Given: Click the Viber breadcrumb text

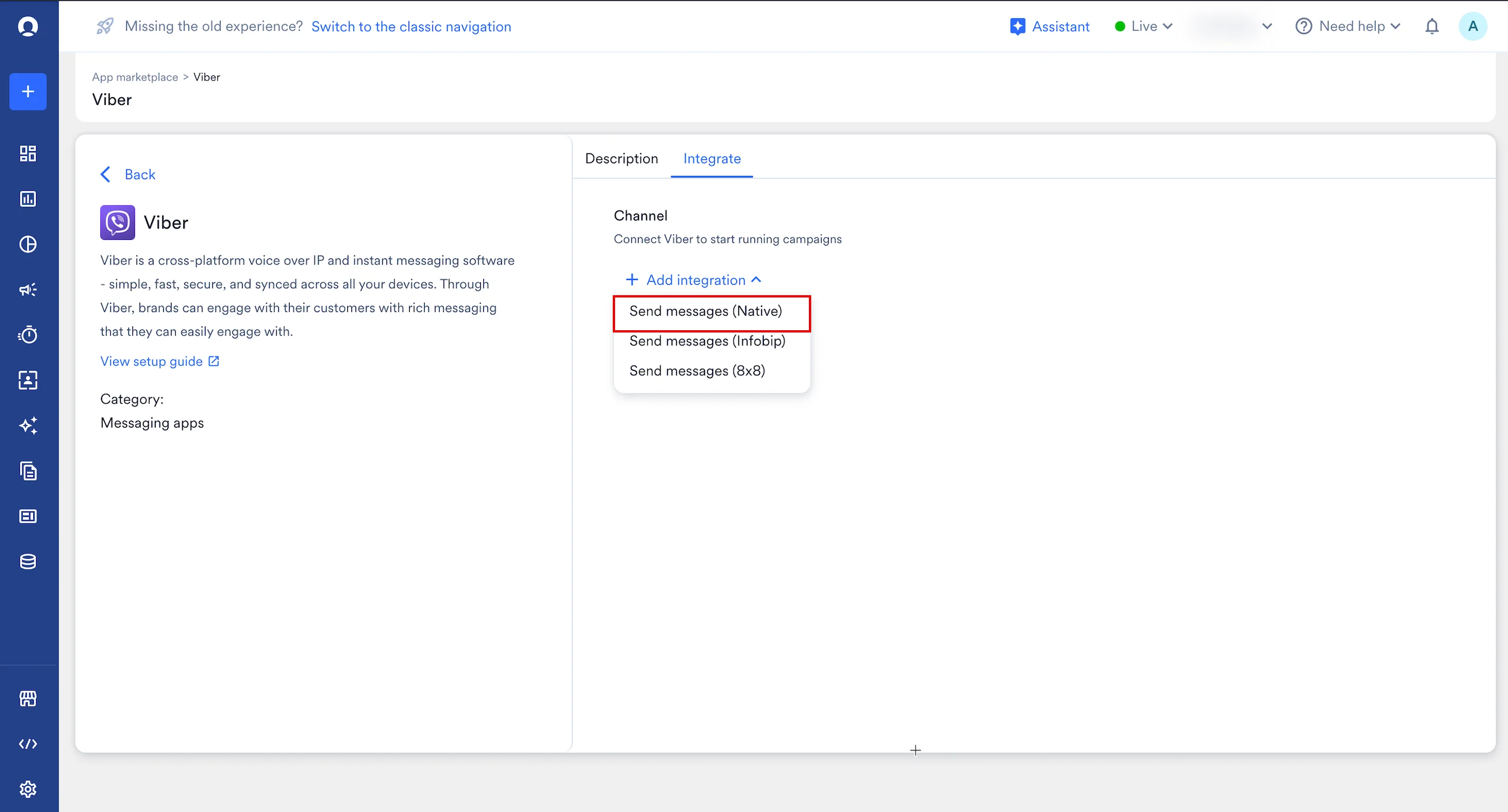Looking at the screenshot, I should point(207,77).
